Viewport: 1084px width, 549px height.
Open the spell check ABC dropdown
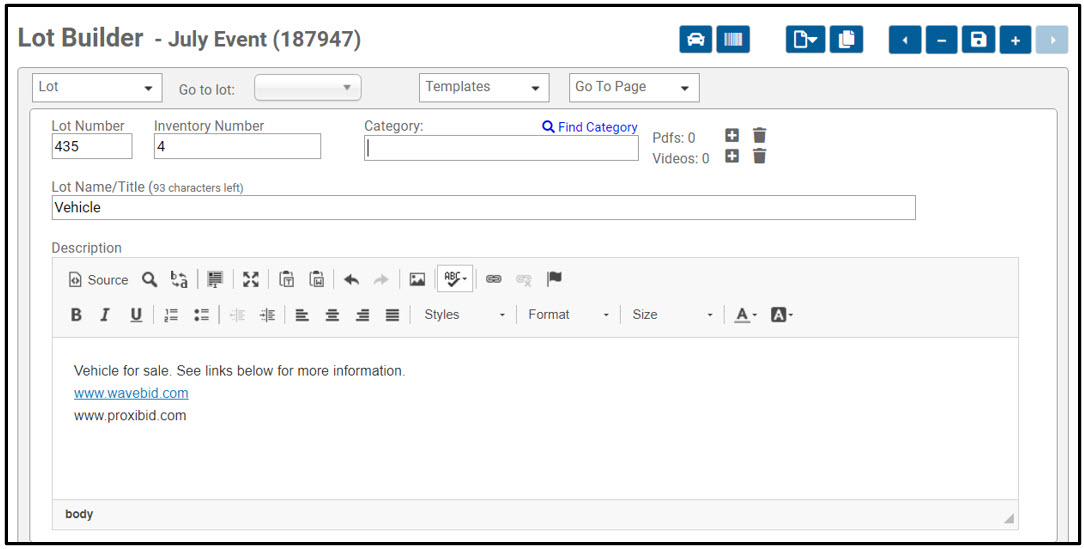[455, 279]
